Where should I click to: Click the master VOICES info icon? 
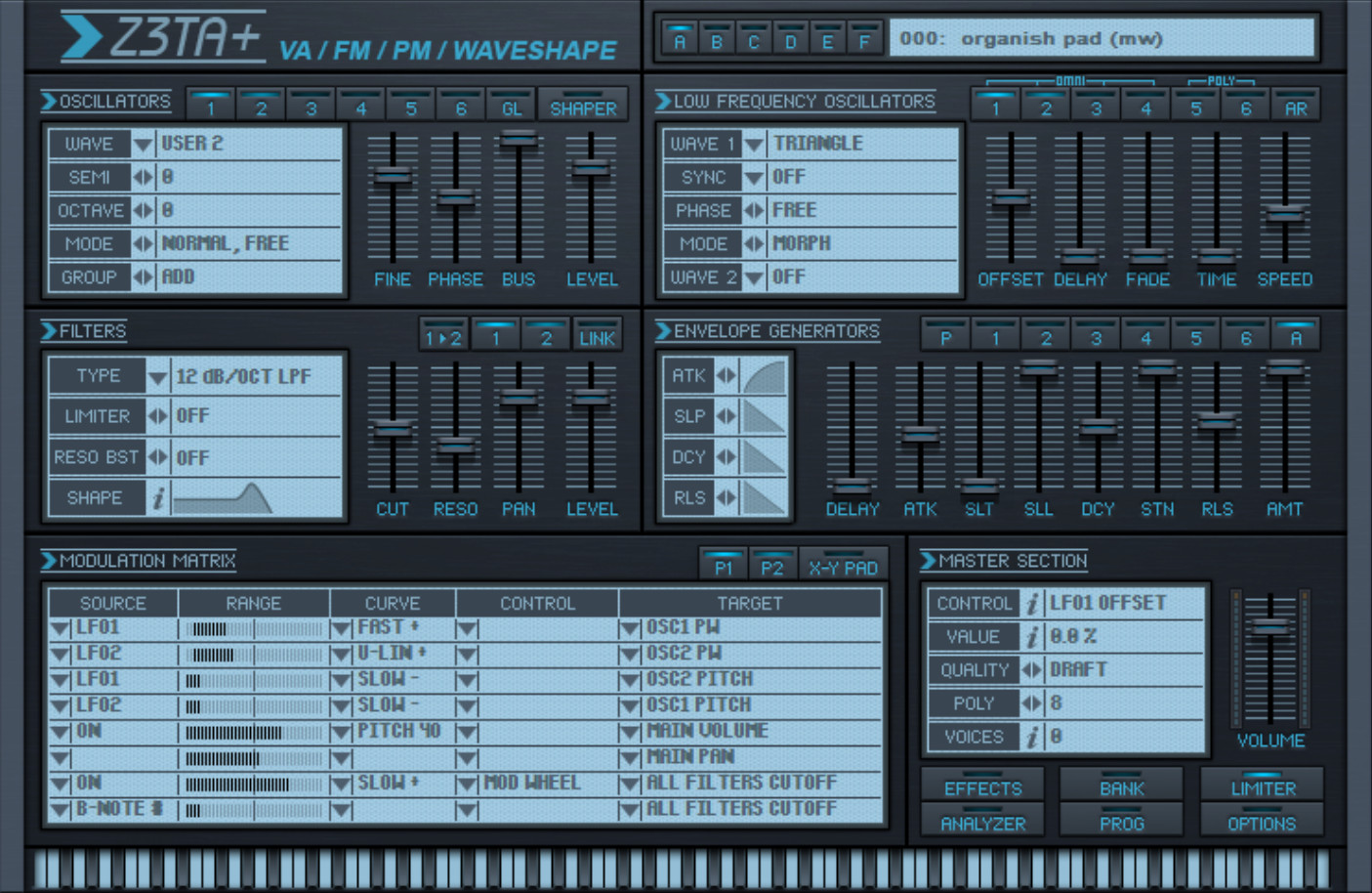(x=1032, y=737)
